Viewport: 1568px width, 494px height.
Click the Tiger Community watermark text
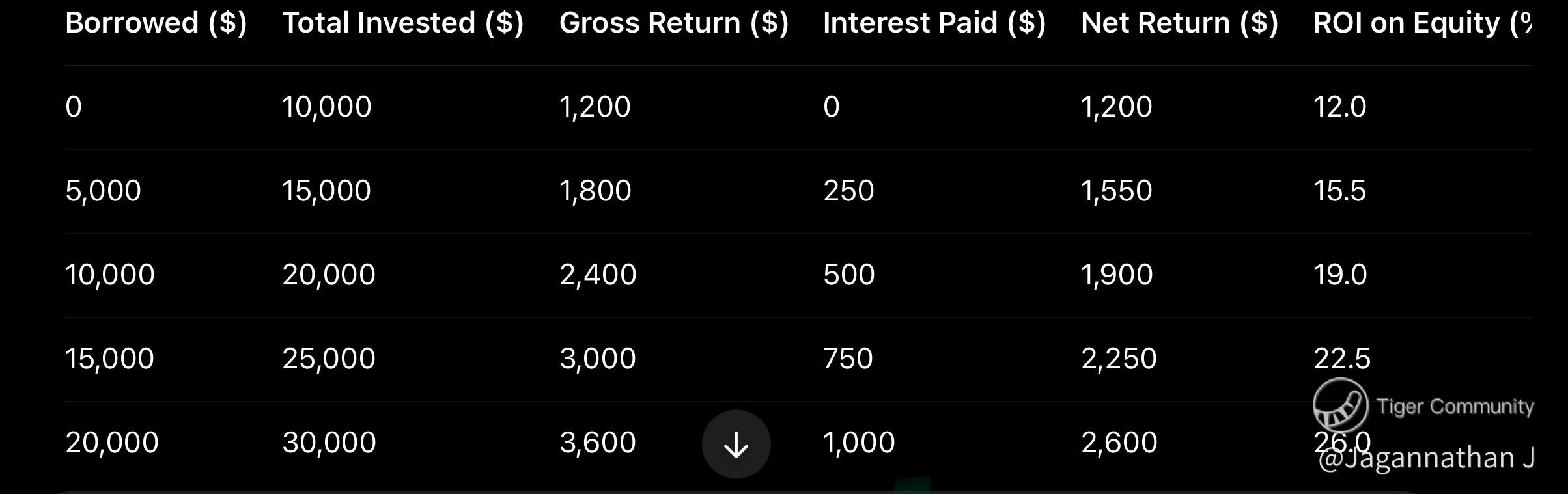(1455, 406)
